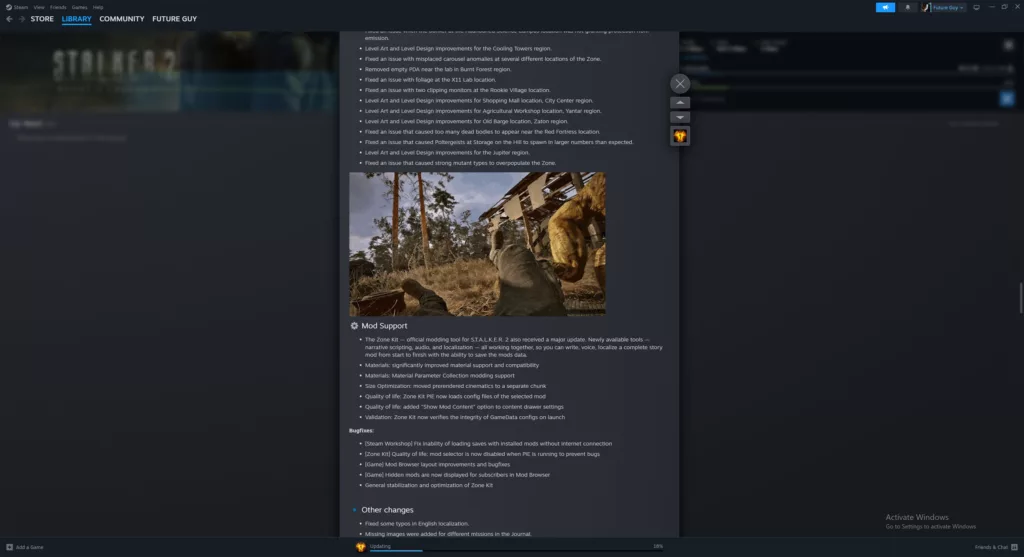Navigate back with the left arrow
Screen dimensions: 1024x557
9,19
